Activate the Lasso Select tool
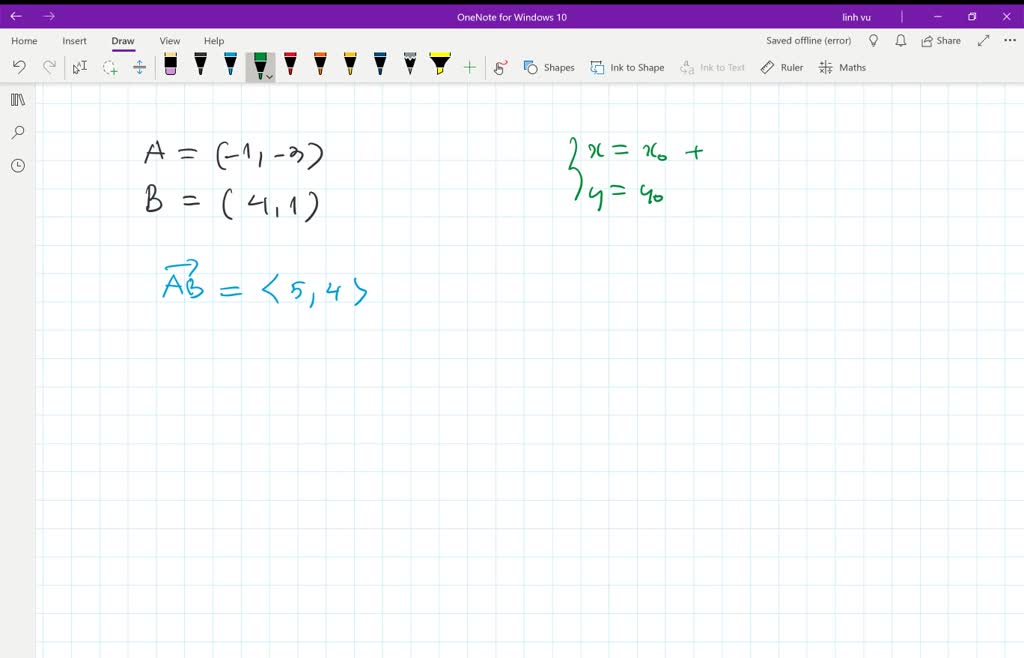Viewport: 1024px width, 658px height. (x=108, y=66)
